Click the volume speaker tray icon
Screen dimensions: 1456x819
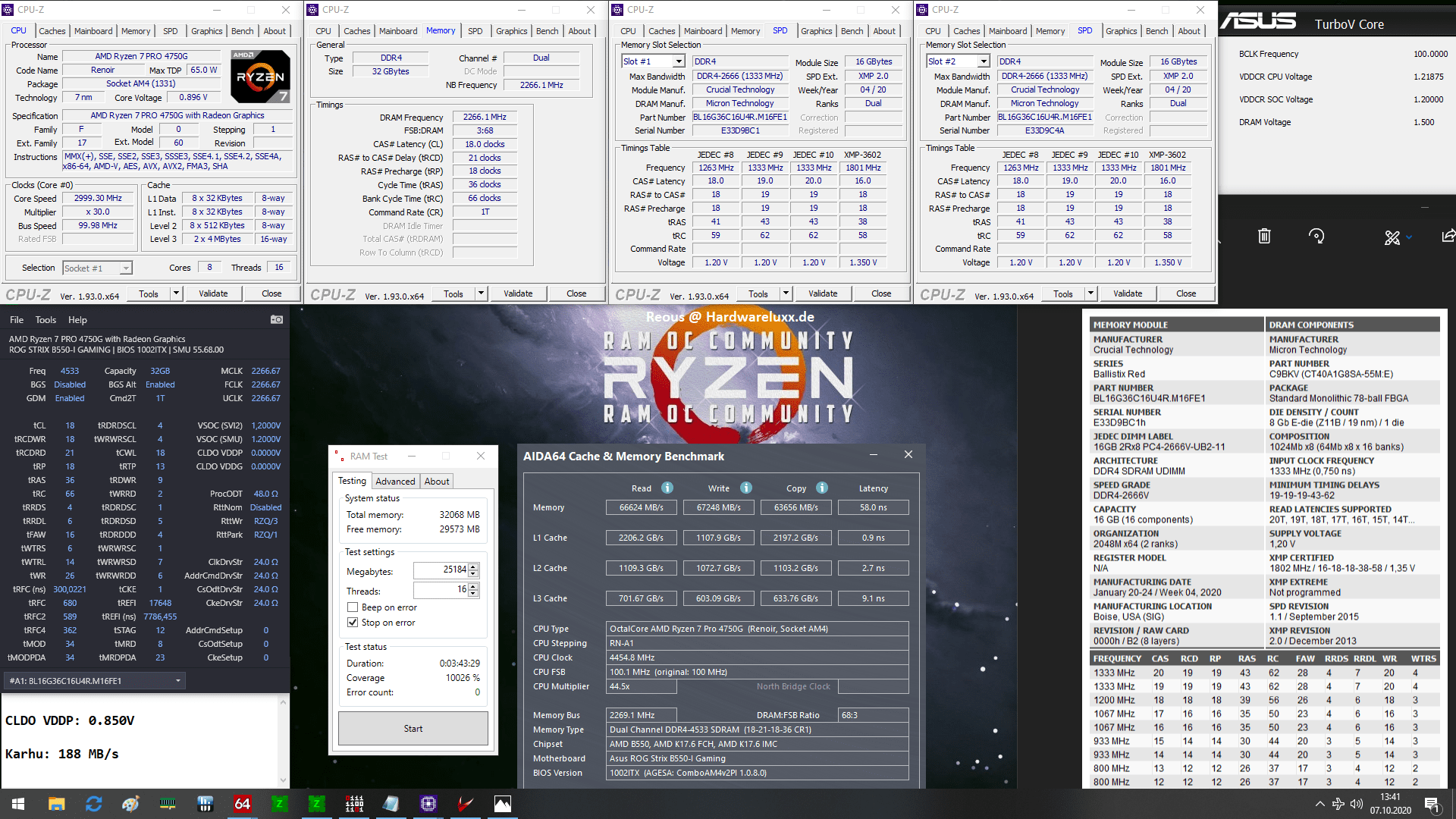[x=1357, y=804]
